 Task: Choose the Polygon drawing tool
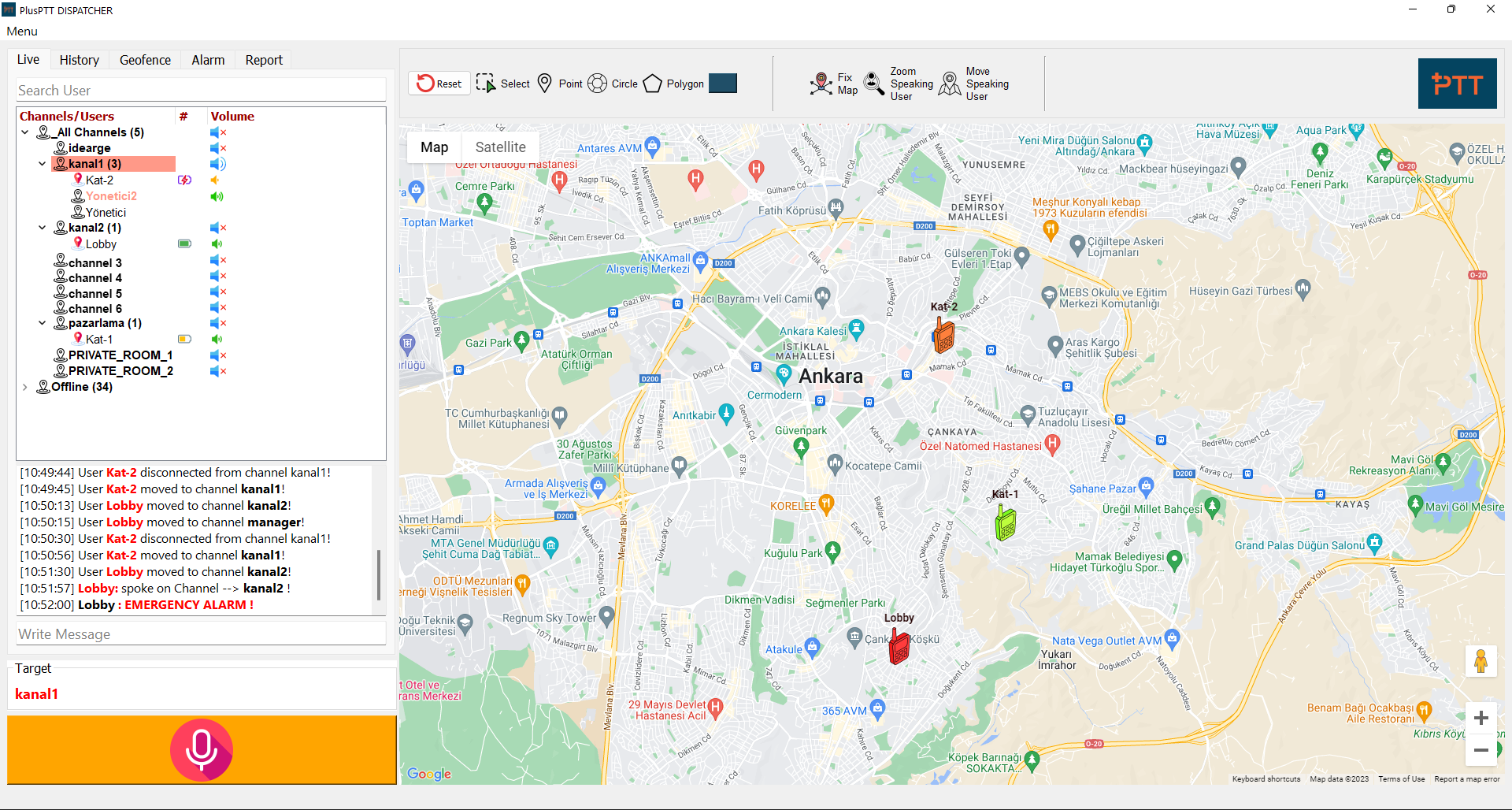tap(673, 84)
